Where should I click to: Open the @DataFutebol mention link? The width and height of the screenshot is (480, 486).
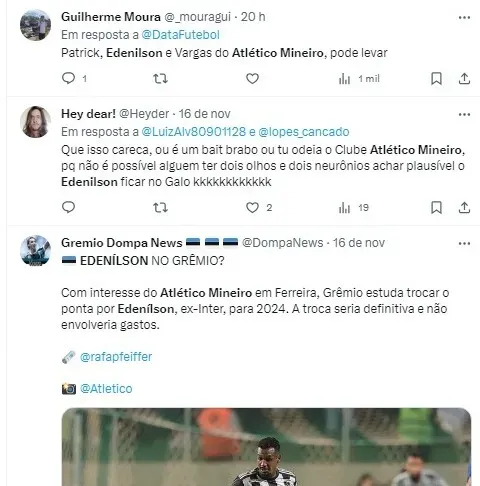[180, 35]
